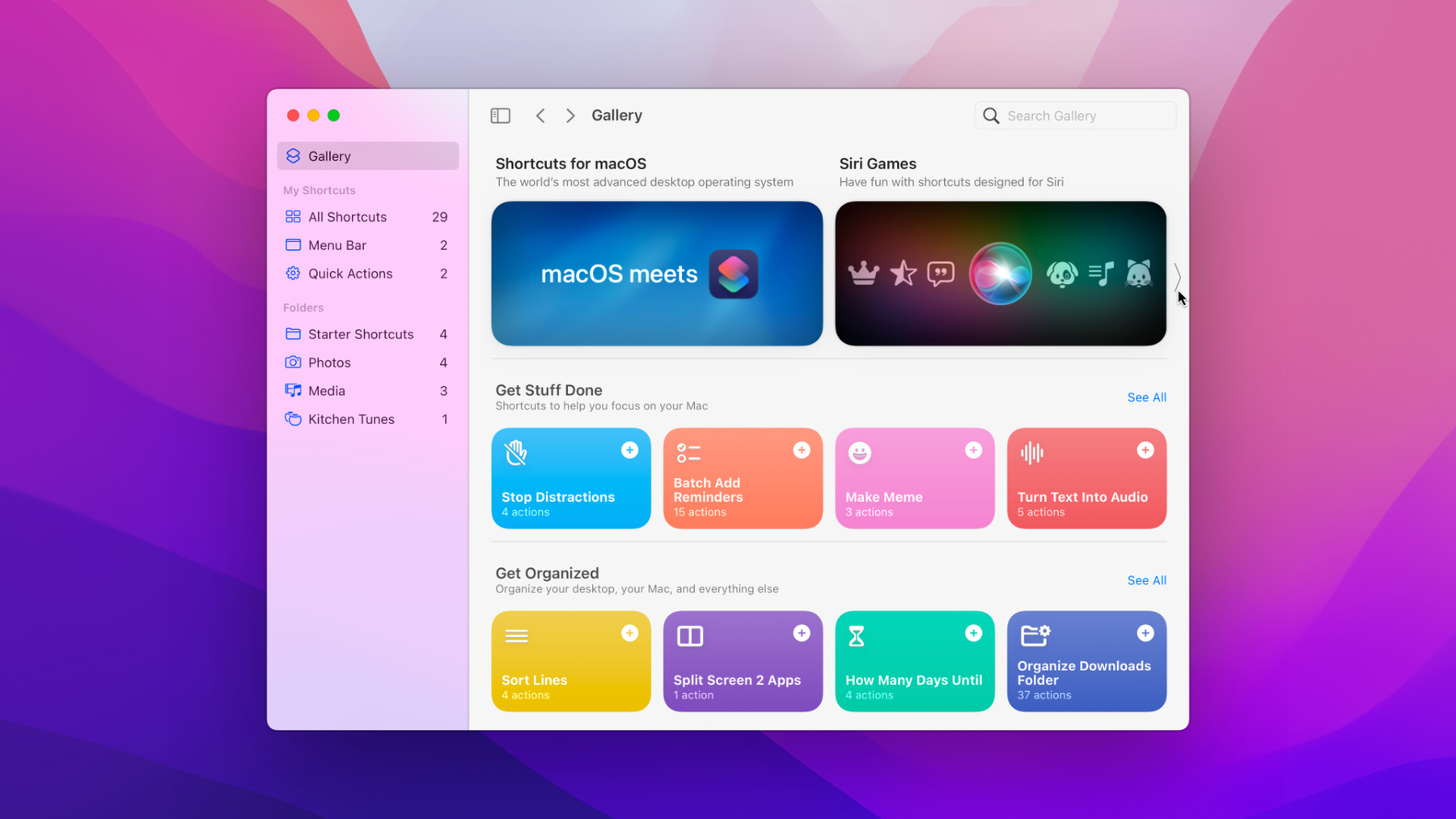
Task: Add the How Many Days Until shortcut
Action: [x=973, y=633]
